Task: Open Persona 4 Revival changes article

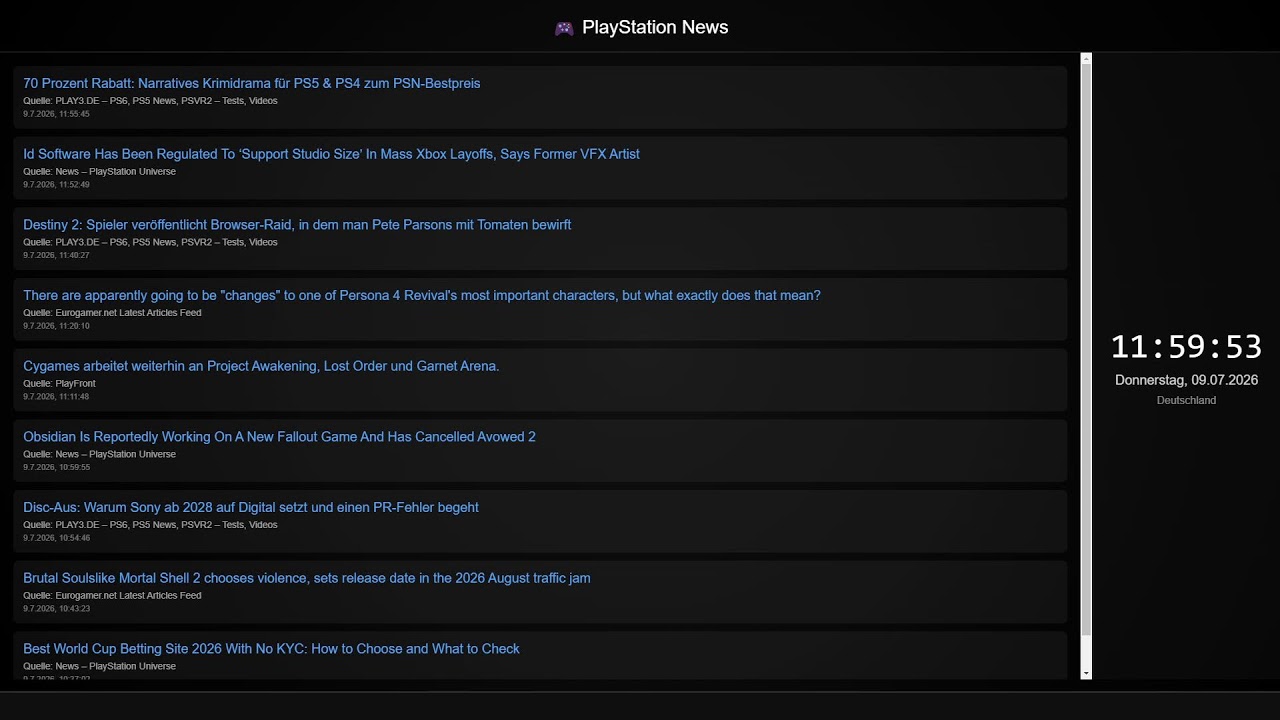Action: click(x=422, y=295)
